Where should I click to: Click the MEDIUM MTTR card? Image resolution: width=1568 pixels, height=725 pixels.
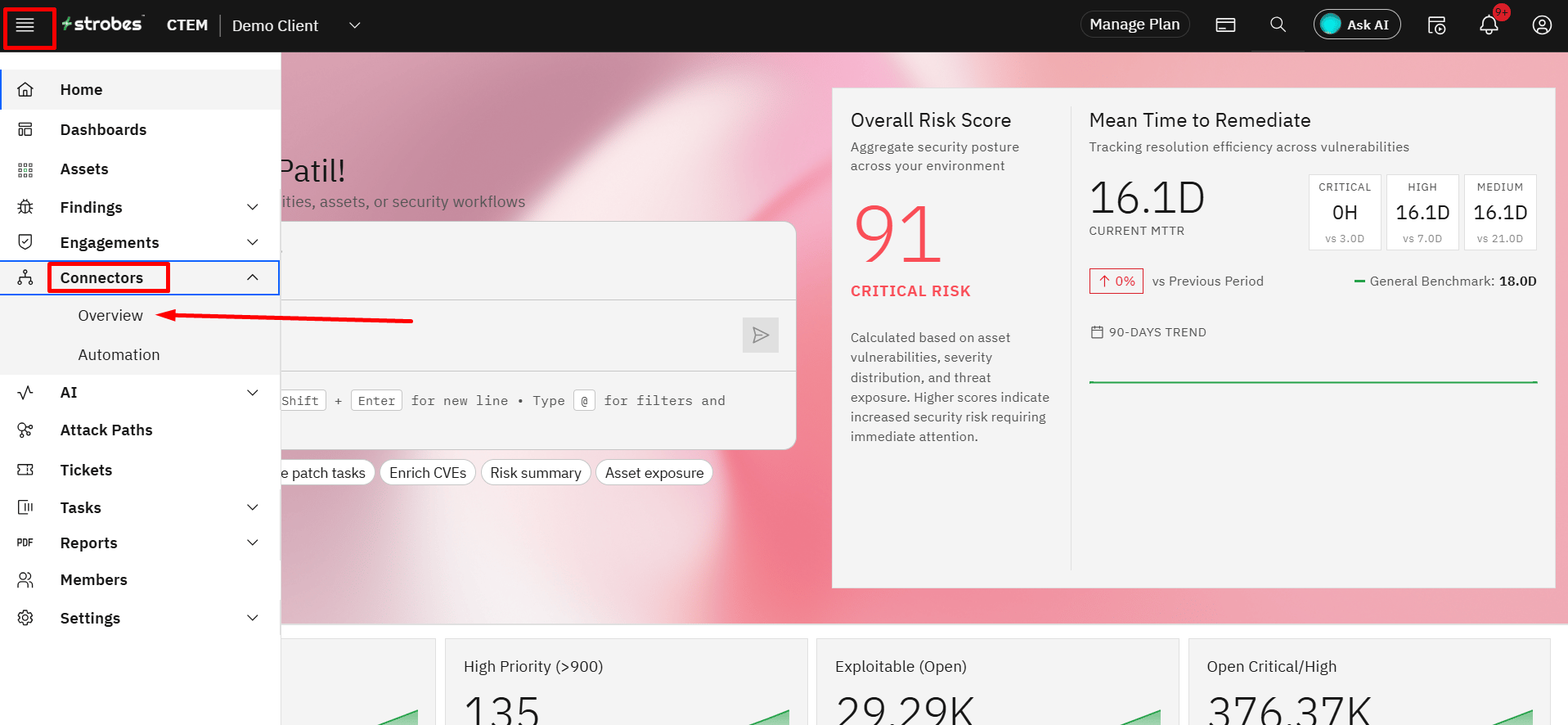1500,212
